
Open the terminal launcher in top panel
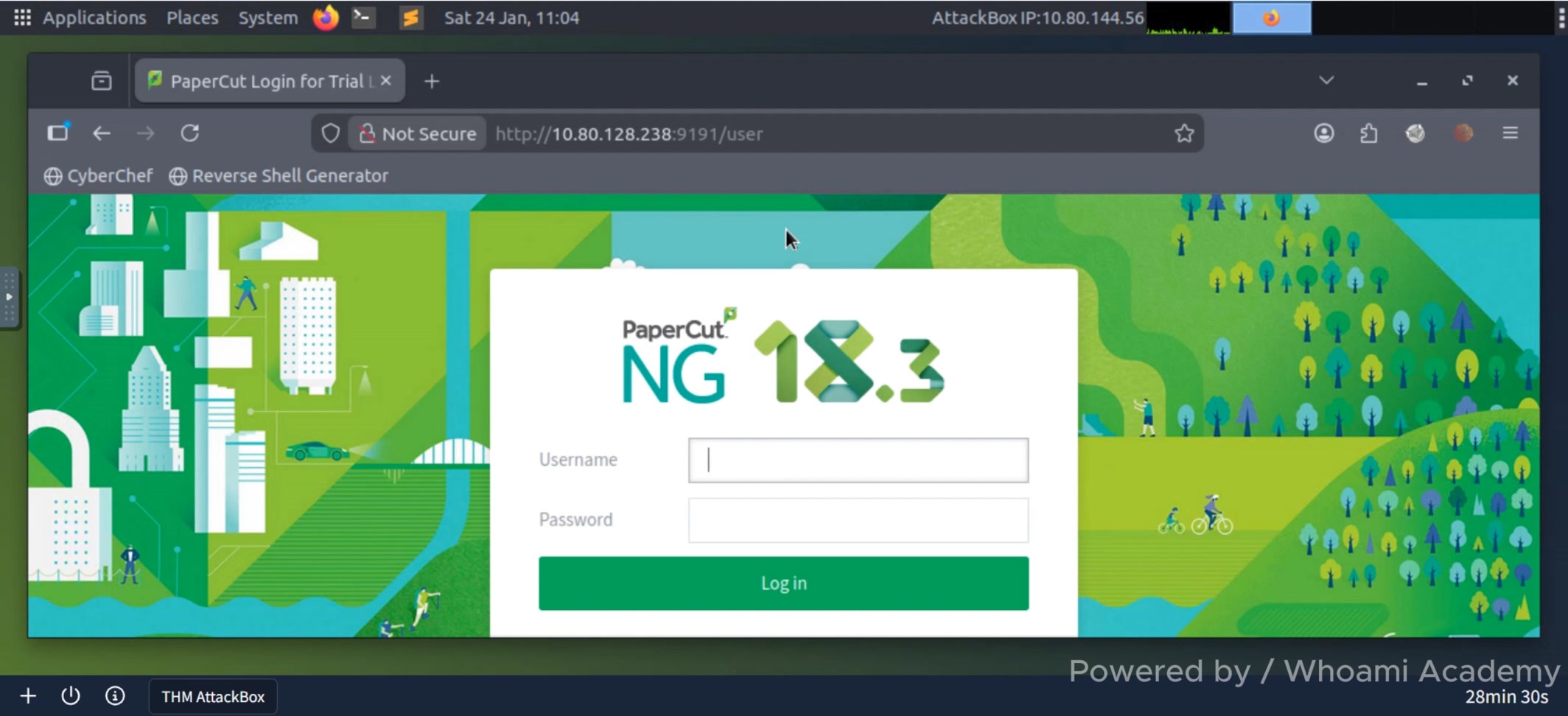click(x=363, y=17)
